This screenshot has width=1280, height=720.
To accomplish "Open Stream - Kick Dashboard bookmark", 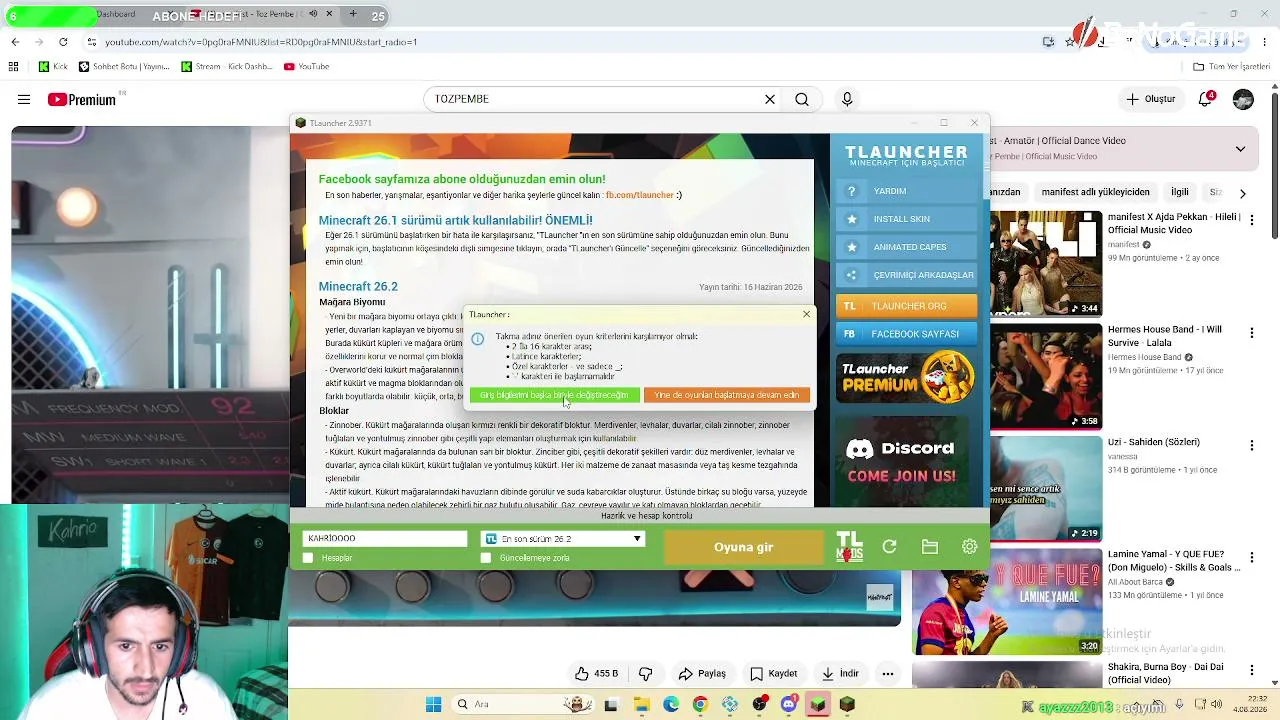I will [226, 66].
